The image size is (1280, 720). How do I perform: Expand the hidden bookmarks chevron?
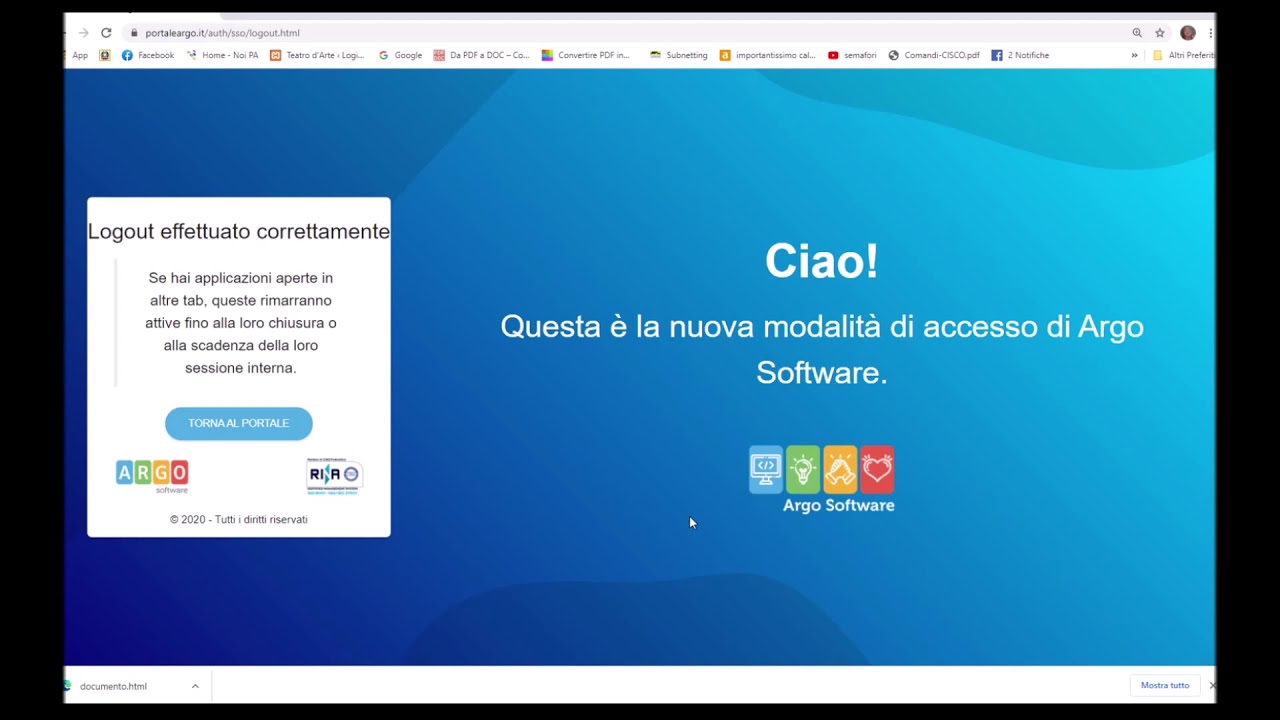tap(1134, 55)
